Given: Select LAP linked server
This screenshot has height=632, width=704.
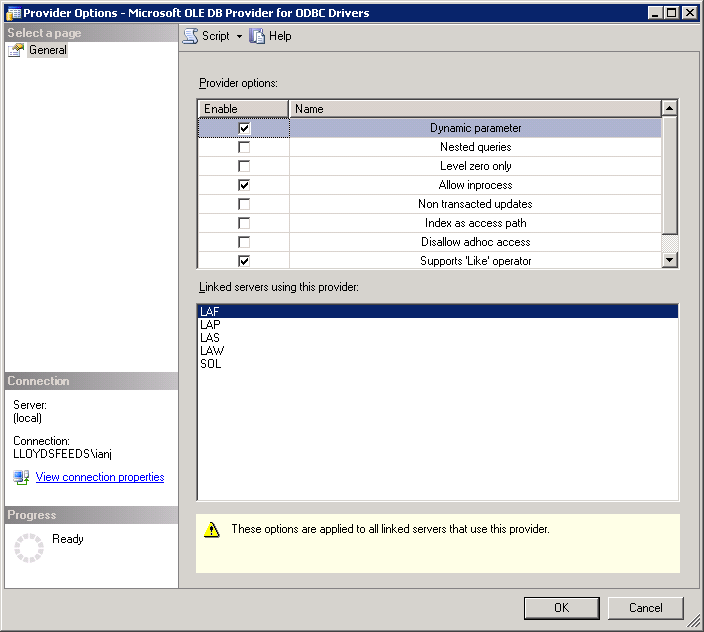Looking at the screenshot, I should pos(210,325).
